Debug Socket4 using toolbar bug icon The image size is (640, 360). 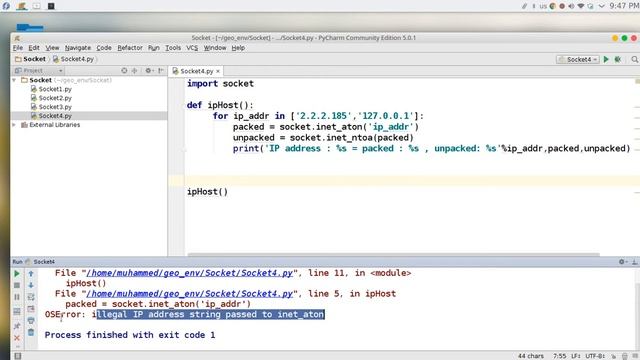618,59
